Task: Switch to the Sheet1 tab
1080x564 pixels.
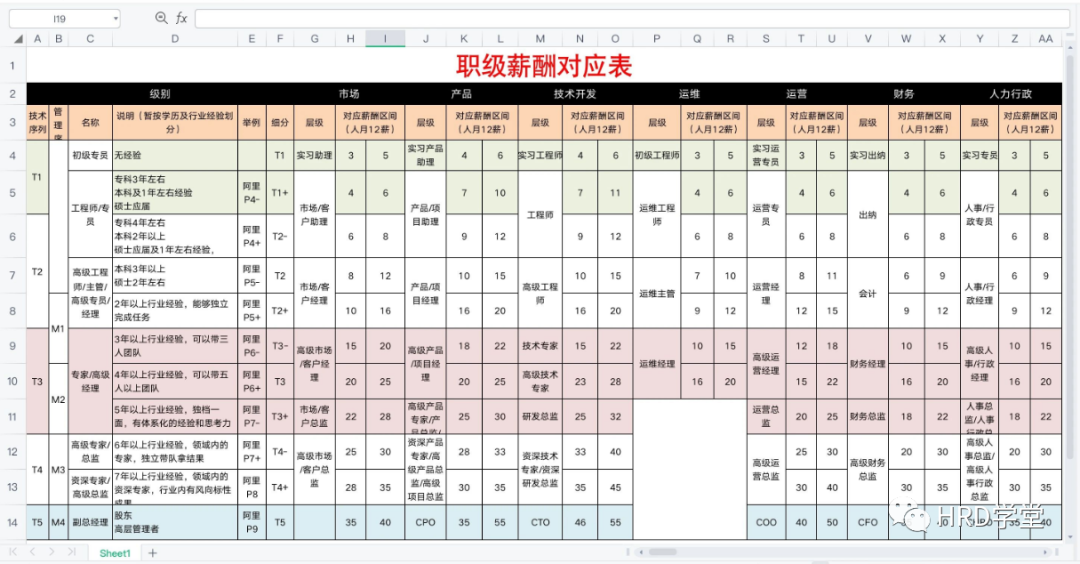Action: point(114,553)
